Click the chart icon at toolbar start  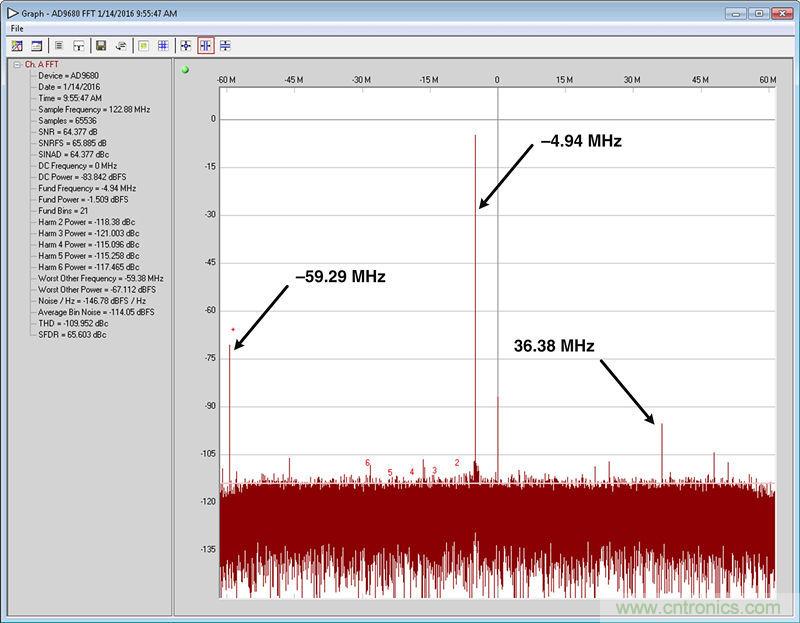pyautogui.click(x=16, y=46)
